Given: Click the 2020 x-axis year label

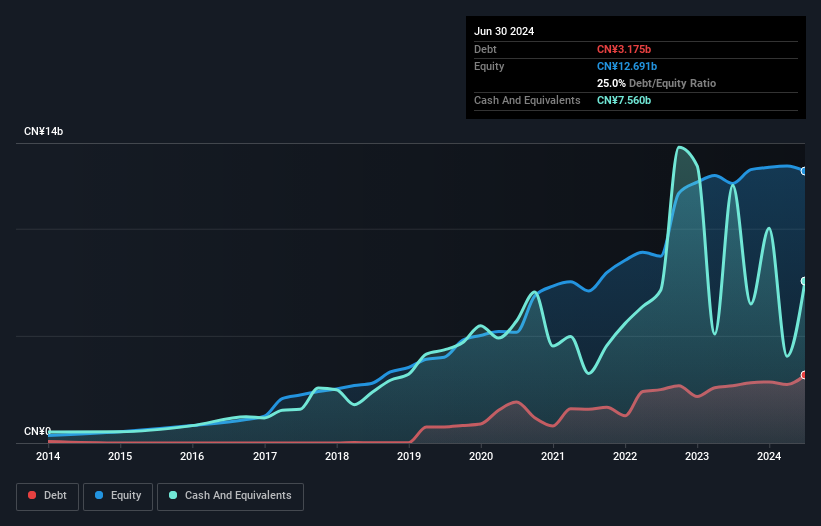Looking at the screenshot, I should (481, 456).
